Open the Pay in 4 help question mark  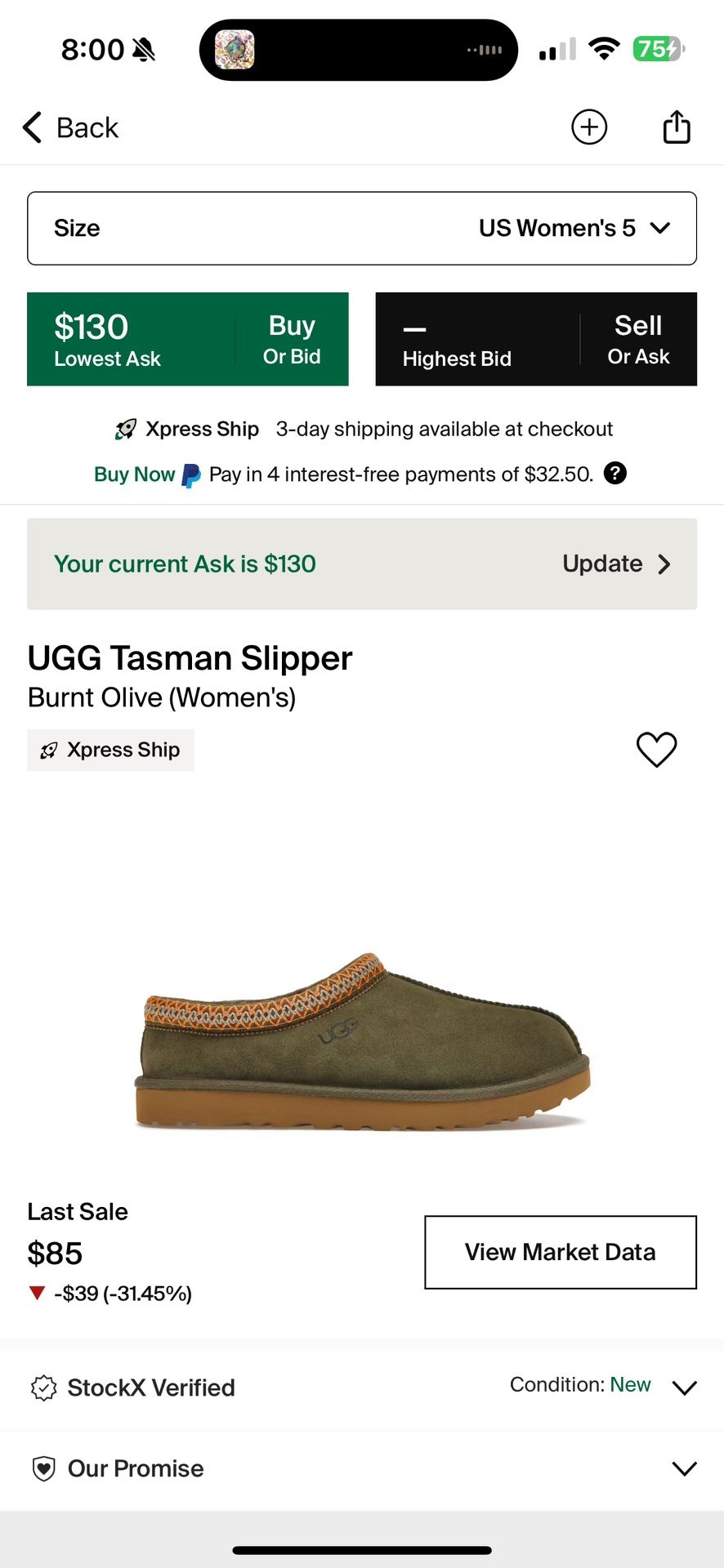click(x=615, y=474)
